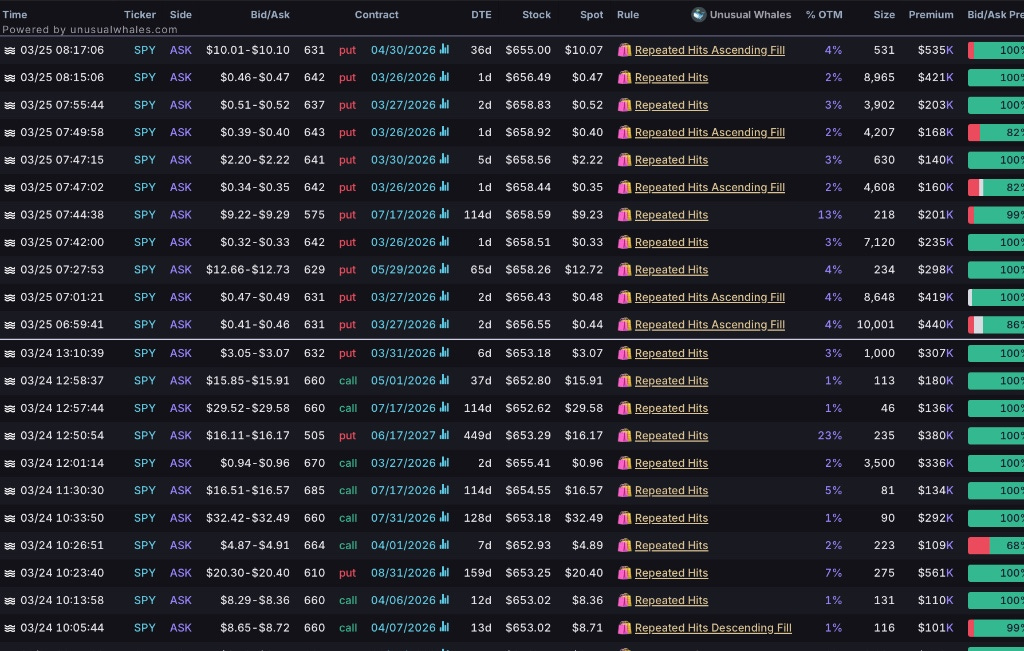
Task: Sort by Ticker column header
Action: pyautogui.click(x=140, y=14)
